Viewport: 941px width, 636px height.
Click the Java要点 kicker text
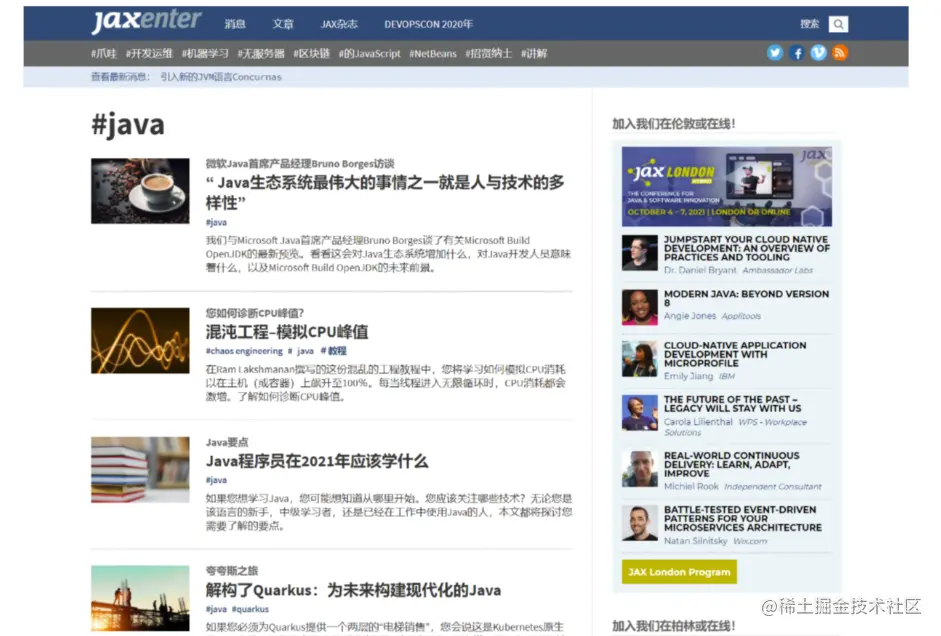[227, 443]
